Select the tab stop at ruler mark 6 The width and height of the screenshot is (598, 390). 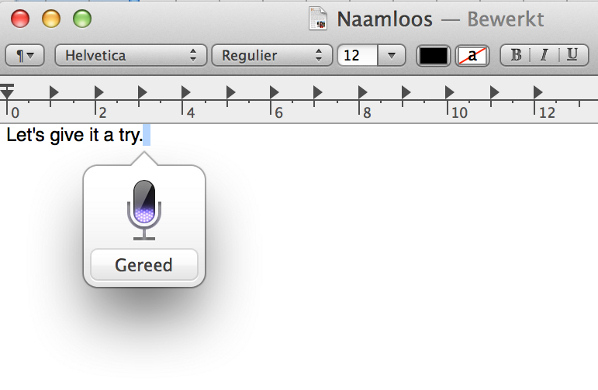pos(274,92)
